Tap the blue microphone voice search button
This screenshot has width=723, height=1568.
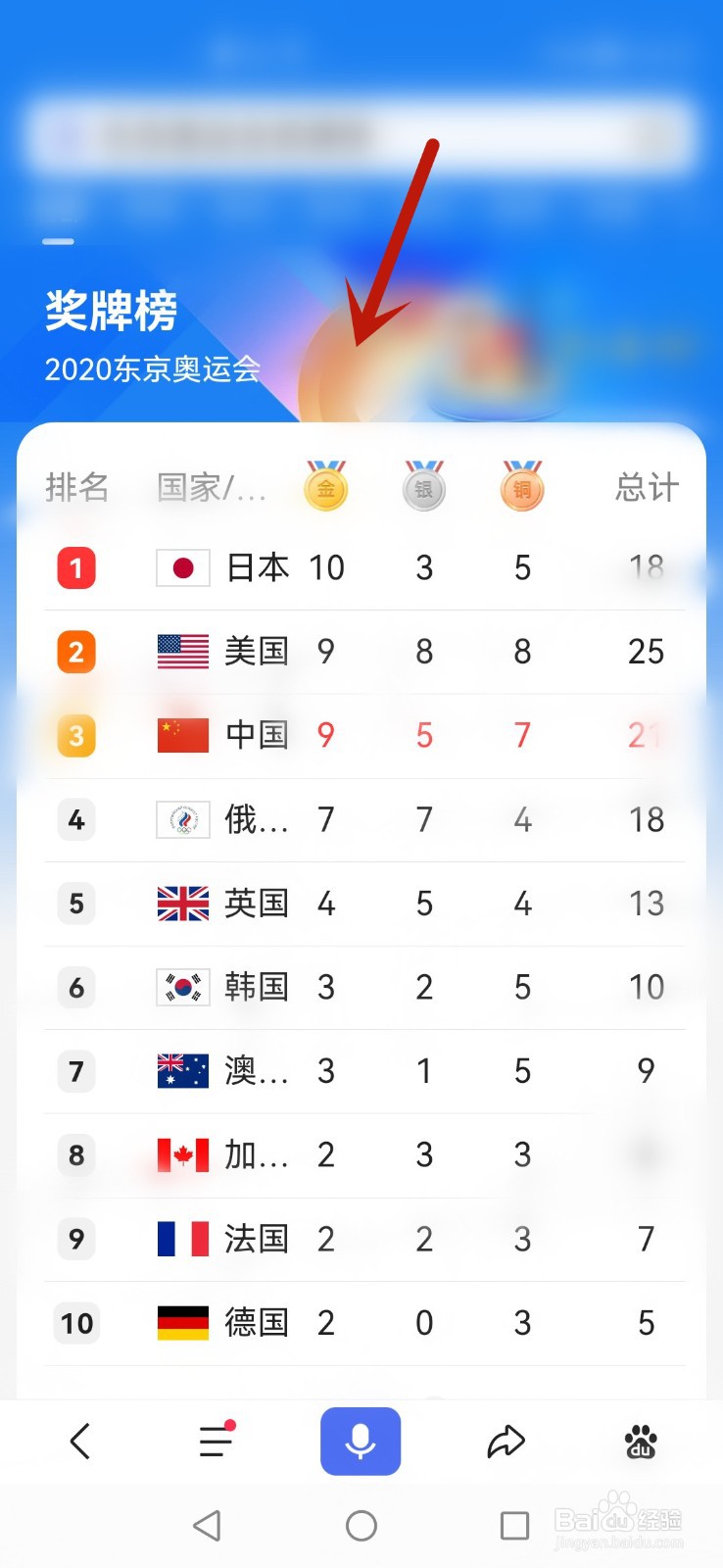(x=361, y=1441)
